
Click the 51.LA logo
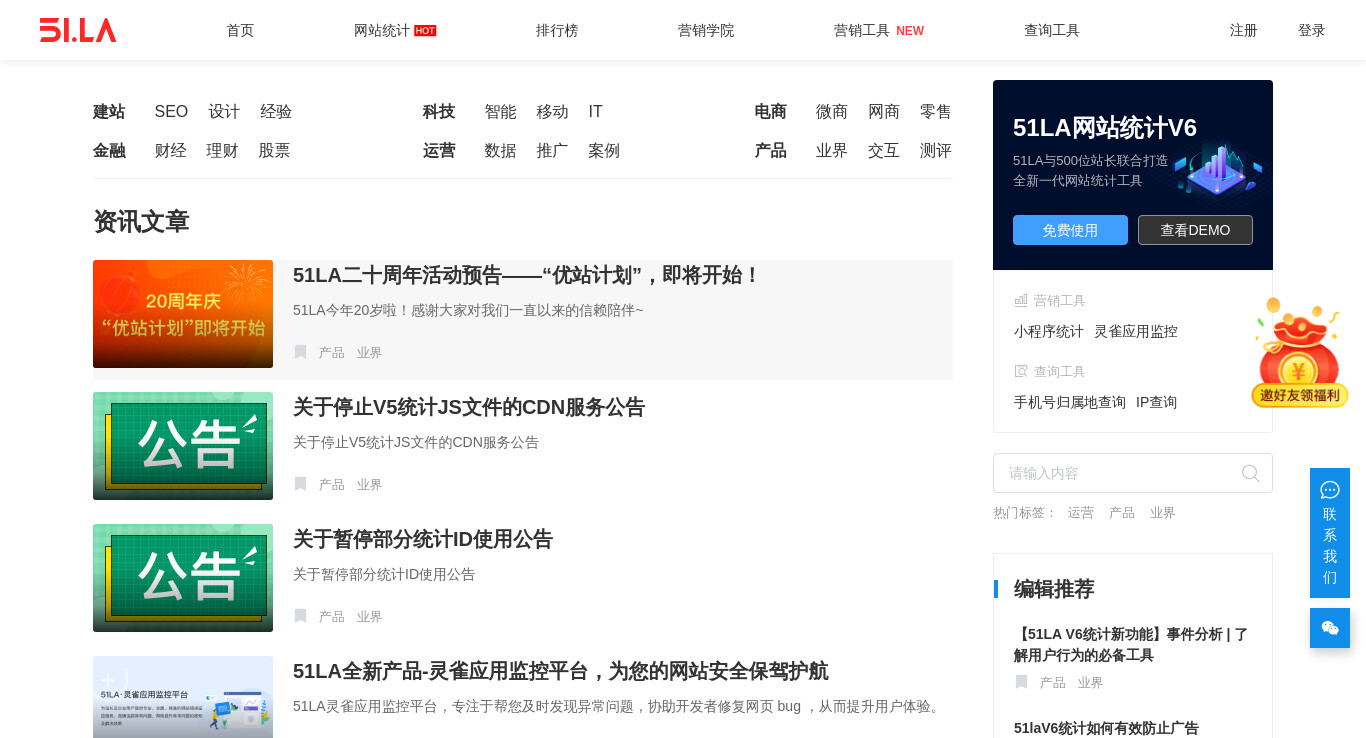point(78,30)
